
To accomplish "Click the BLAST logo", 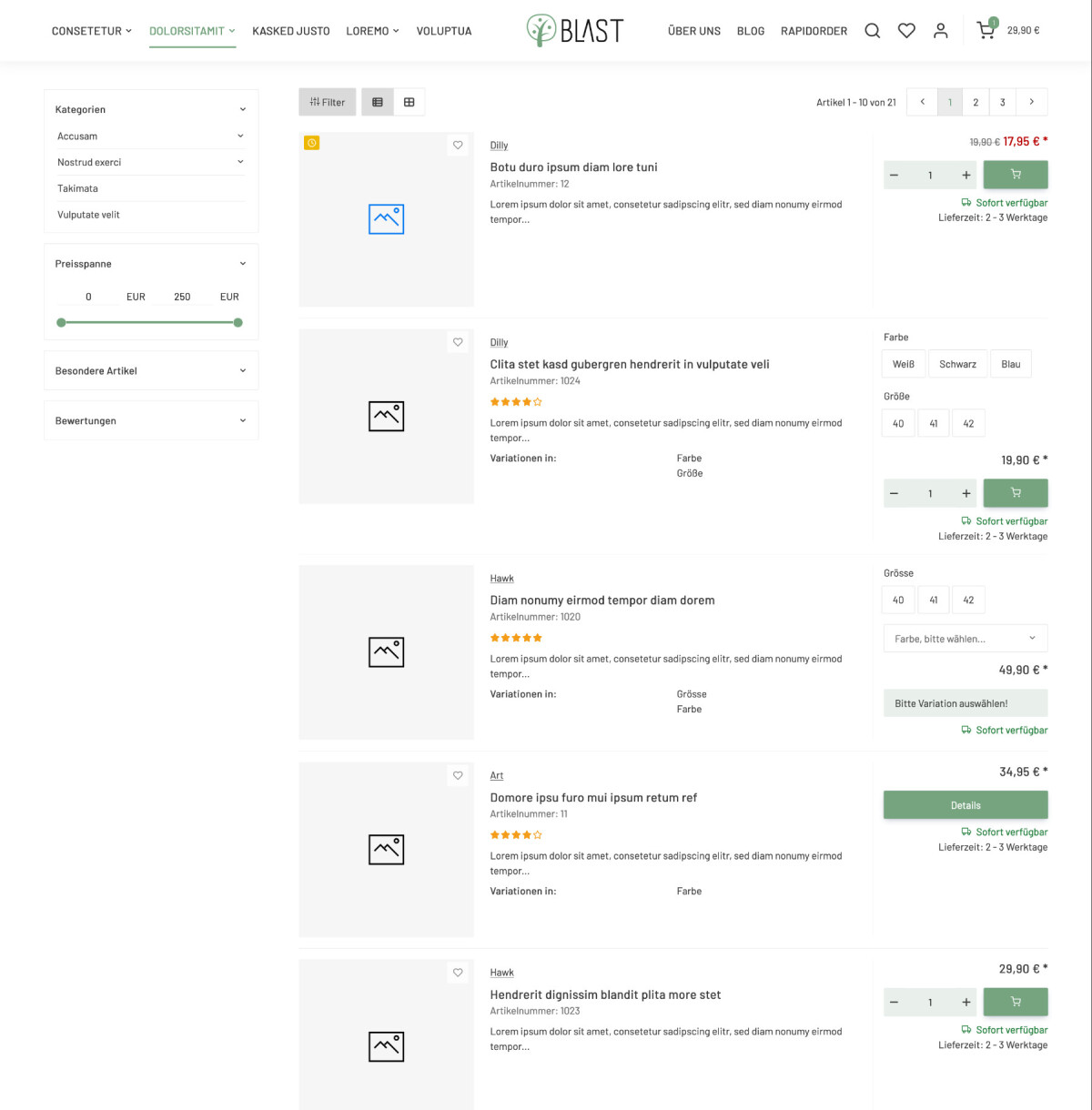I will (x=575, y=30).
